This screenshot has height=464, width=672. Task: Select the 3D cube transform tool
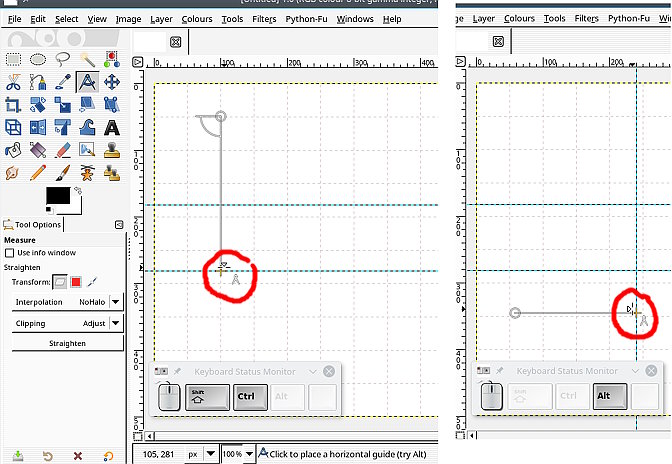coord(13,127)
